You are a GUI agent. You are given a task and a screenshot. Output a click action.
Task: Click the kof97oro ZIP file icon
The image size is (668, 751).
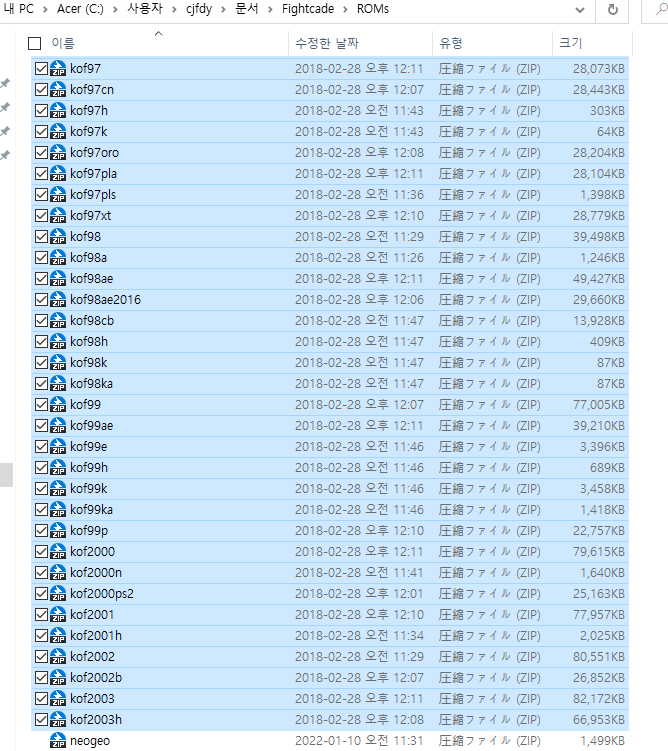pyautogui.click(x=58, y=153)
